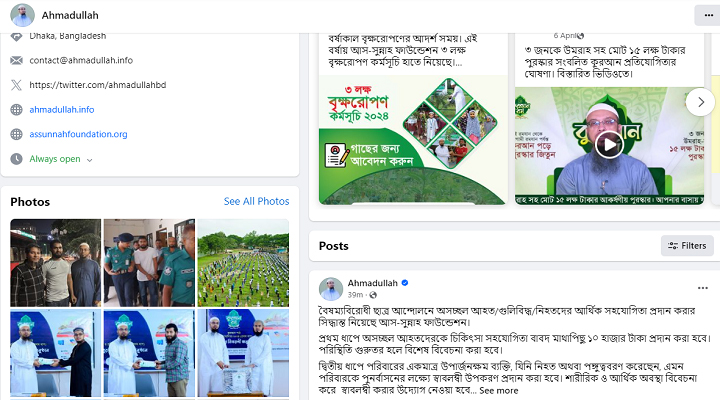This screenshot has width=720, height=400.
Task: Click the post's three-dot options icon
Action: 703,288
